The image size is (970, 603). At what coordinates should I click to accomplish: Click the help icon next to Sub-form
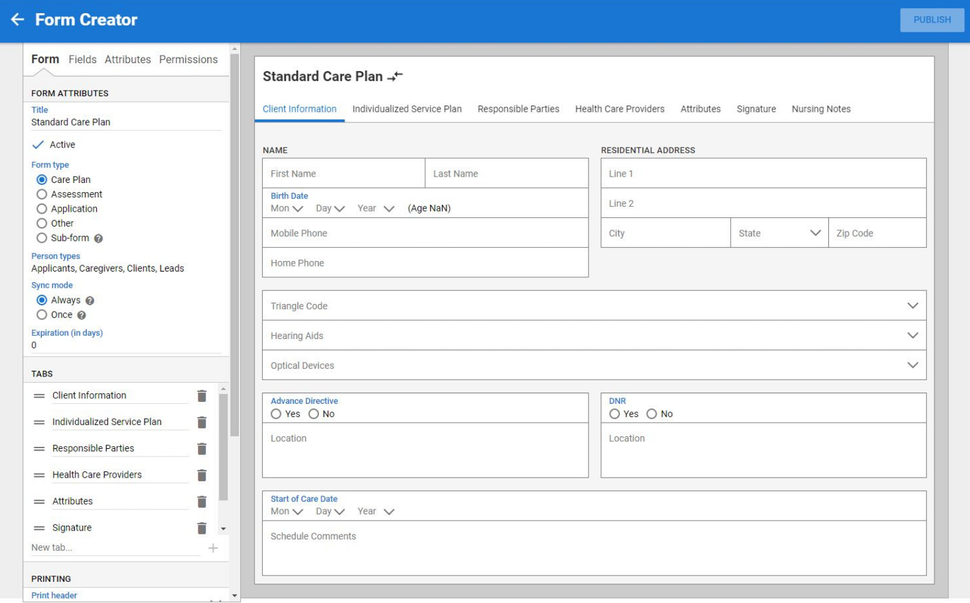98,239
